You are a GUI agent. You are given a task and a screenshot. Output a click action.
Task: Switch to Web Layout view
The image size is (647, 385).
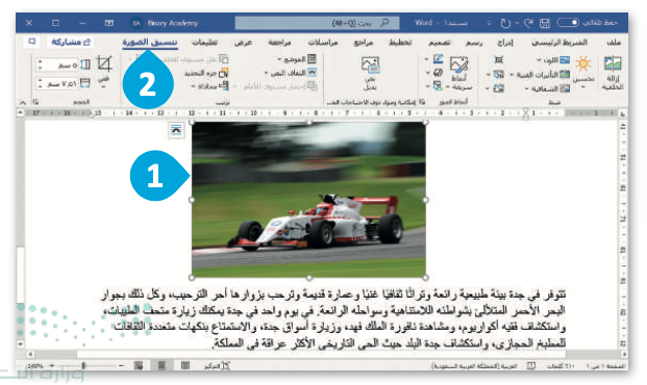point(138,365)
